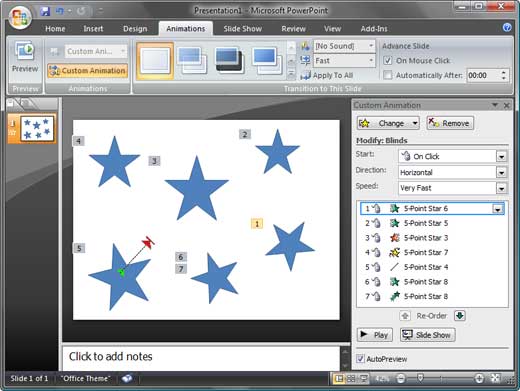Select animation 2 5-Point Star 5

(432, 223)
